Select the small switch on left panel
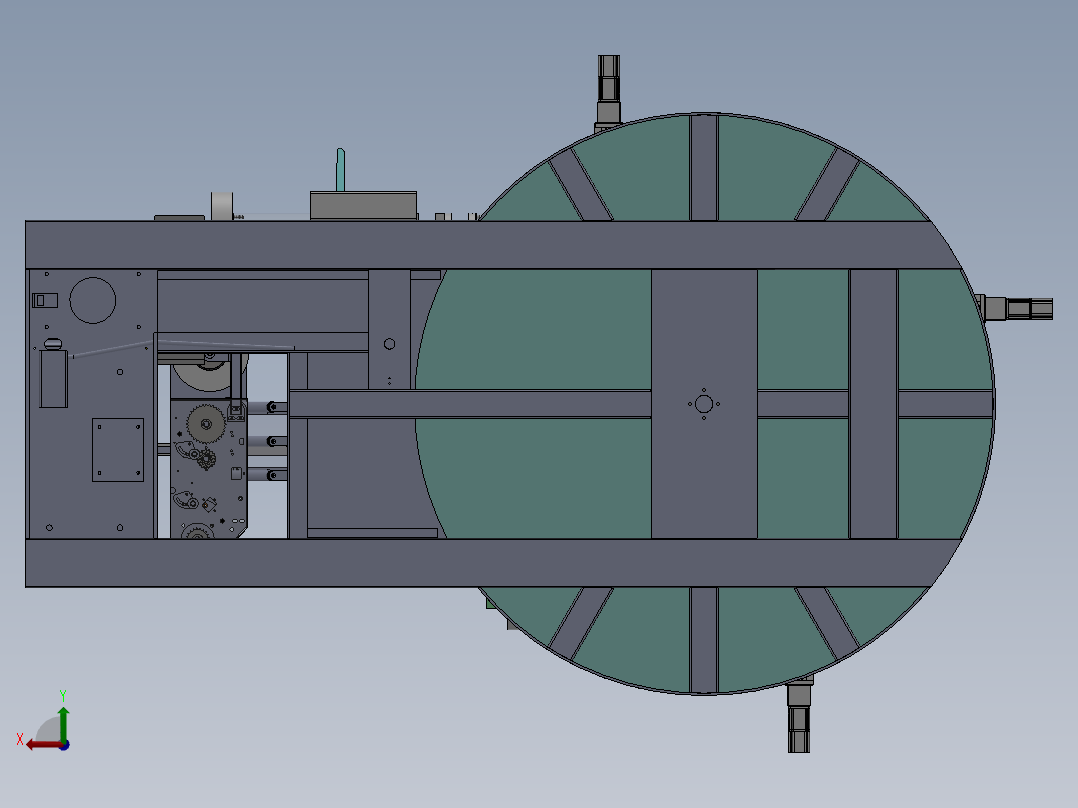The height and width of the screenshot is (808, 1078). [45, 300]
